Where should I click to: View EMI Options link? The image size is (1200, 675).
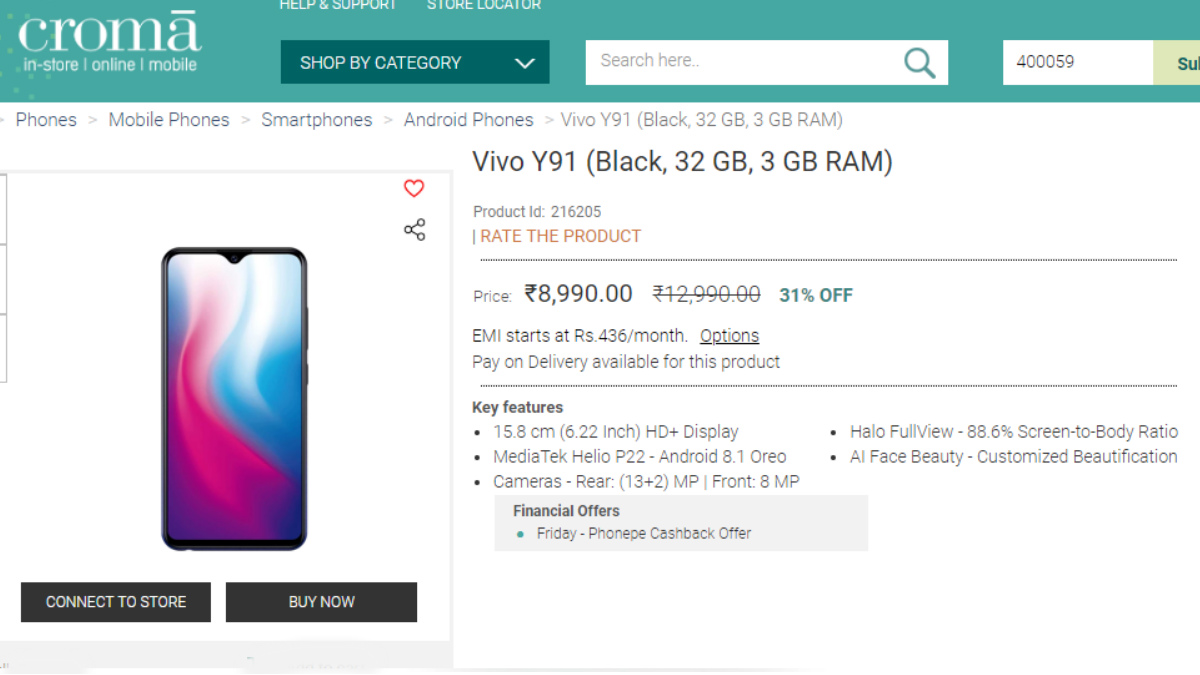729,335
